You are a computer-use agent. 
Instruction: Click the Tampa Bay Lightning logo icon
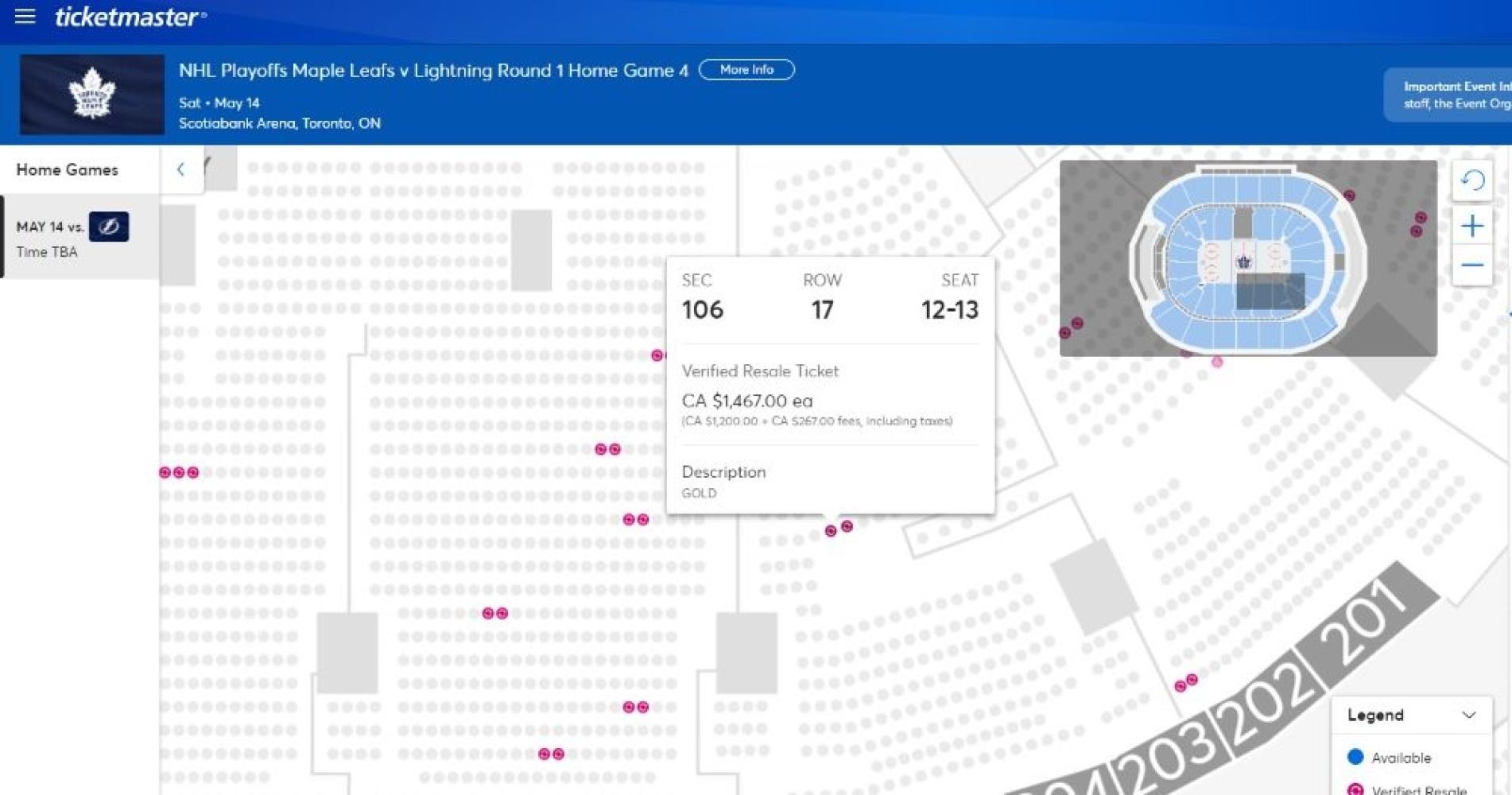point(109,227)
